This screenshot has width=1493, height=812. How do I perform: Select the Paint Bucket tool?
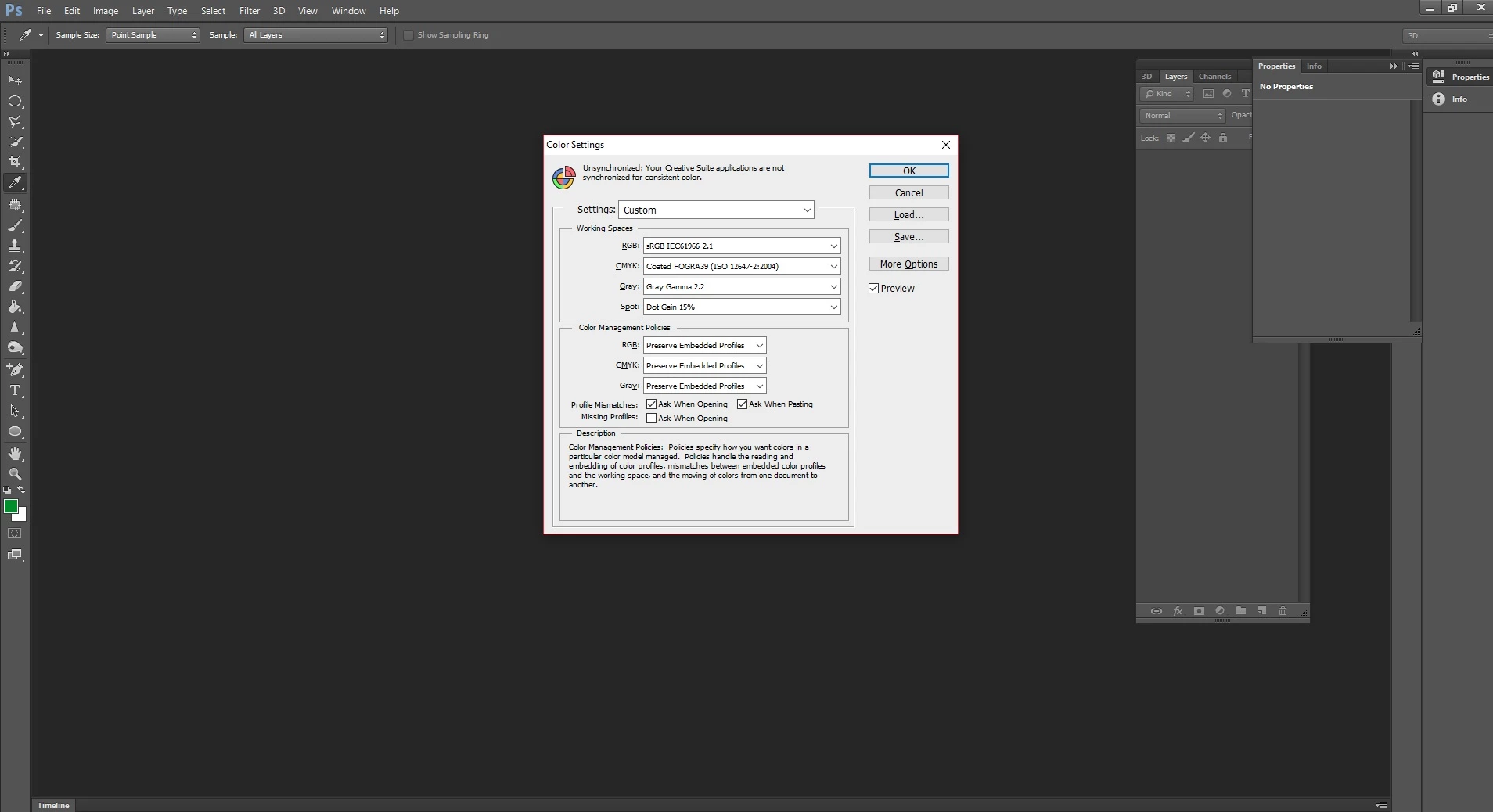(15, 307)
